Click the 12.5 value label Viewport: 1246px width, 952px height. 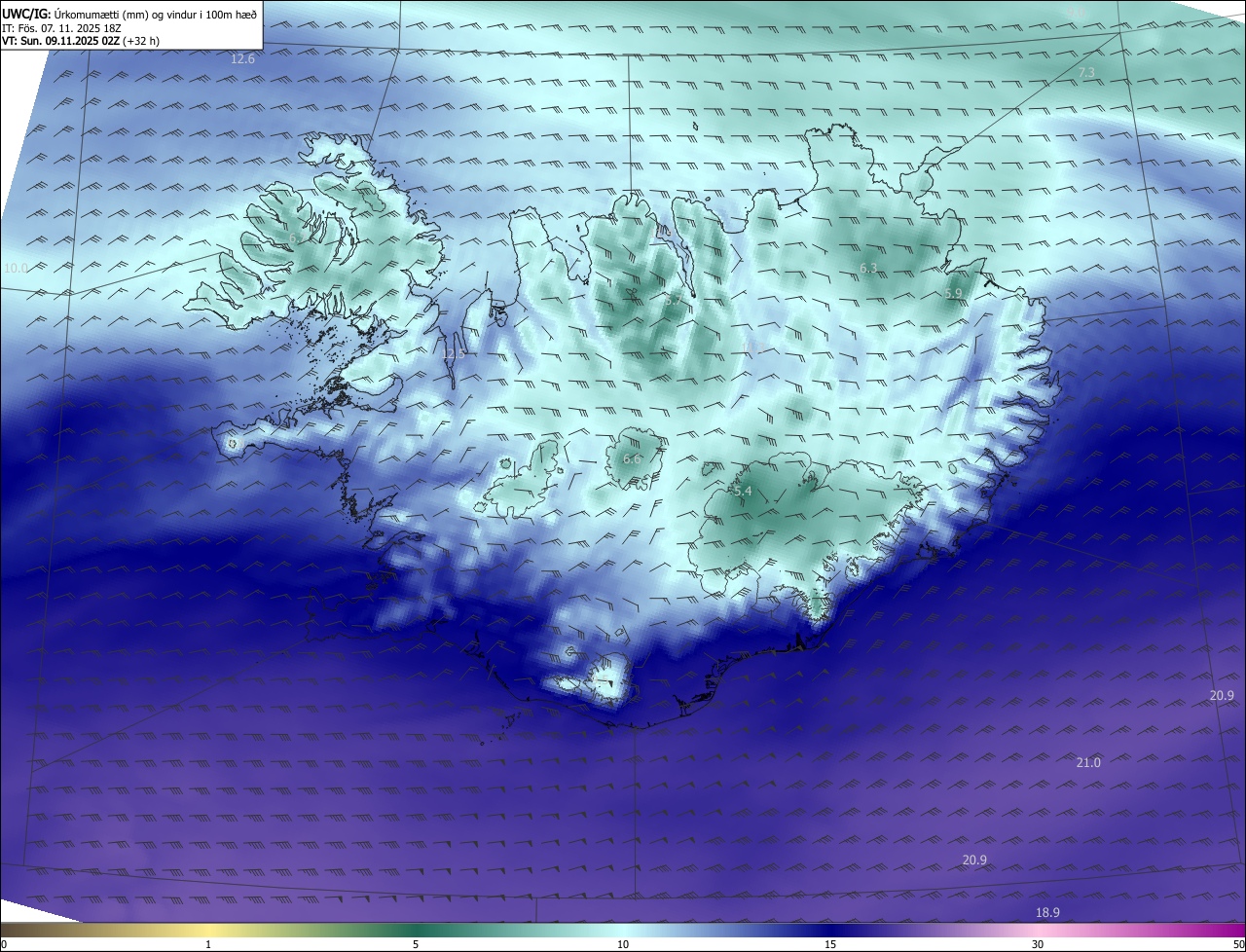[454, 353]
